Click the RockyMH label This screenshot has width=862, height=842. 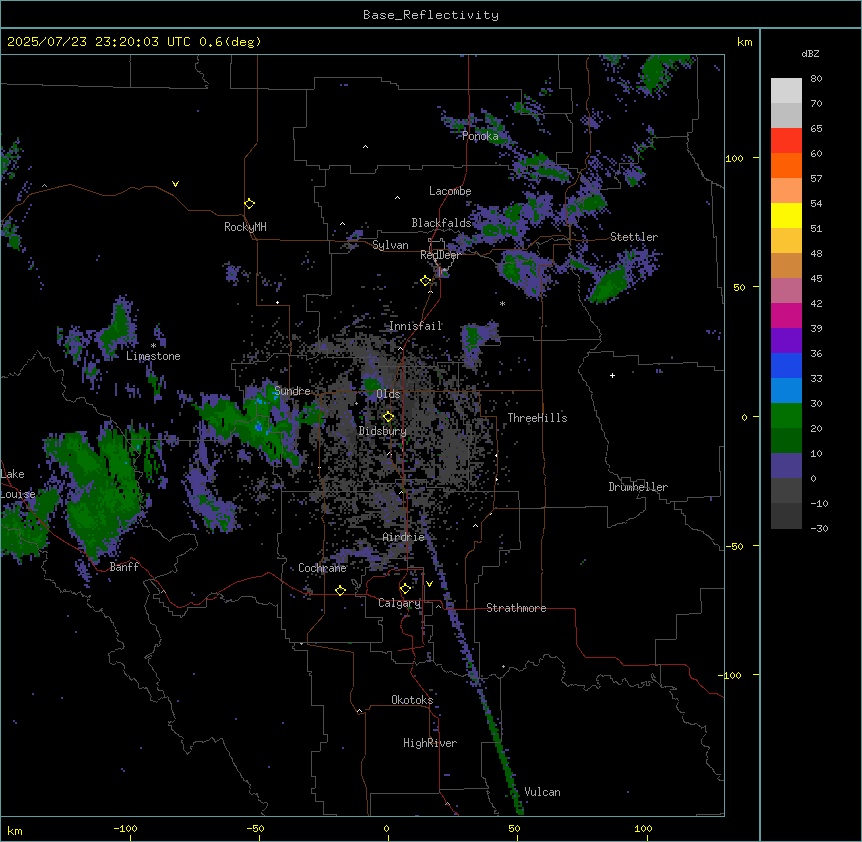click(245, 227)
